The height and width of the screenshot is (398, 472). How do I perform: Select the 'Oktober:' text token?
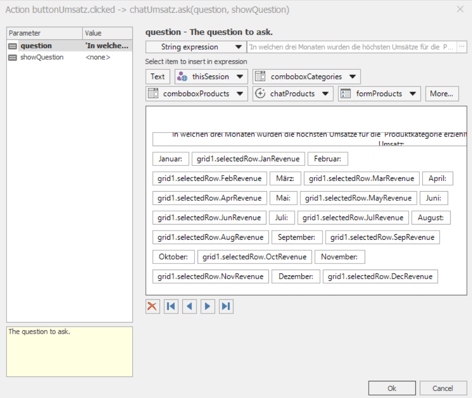pyautogui.click(x=173, y=257)
